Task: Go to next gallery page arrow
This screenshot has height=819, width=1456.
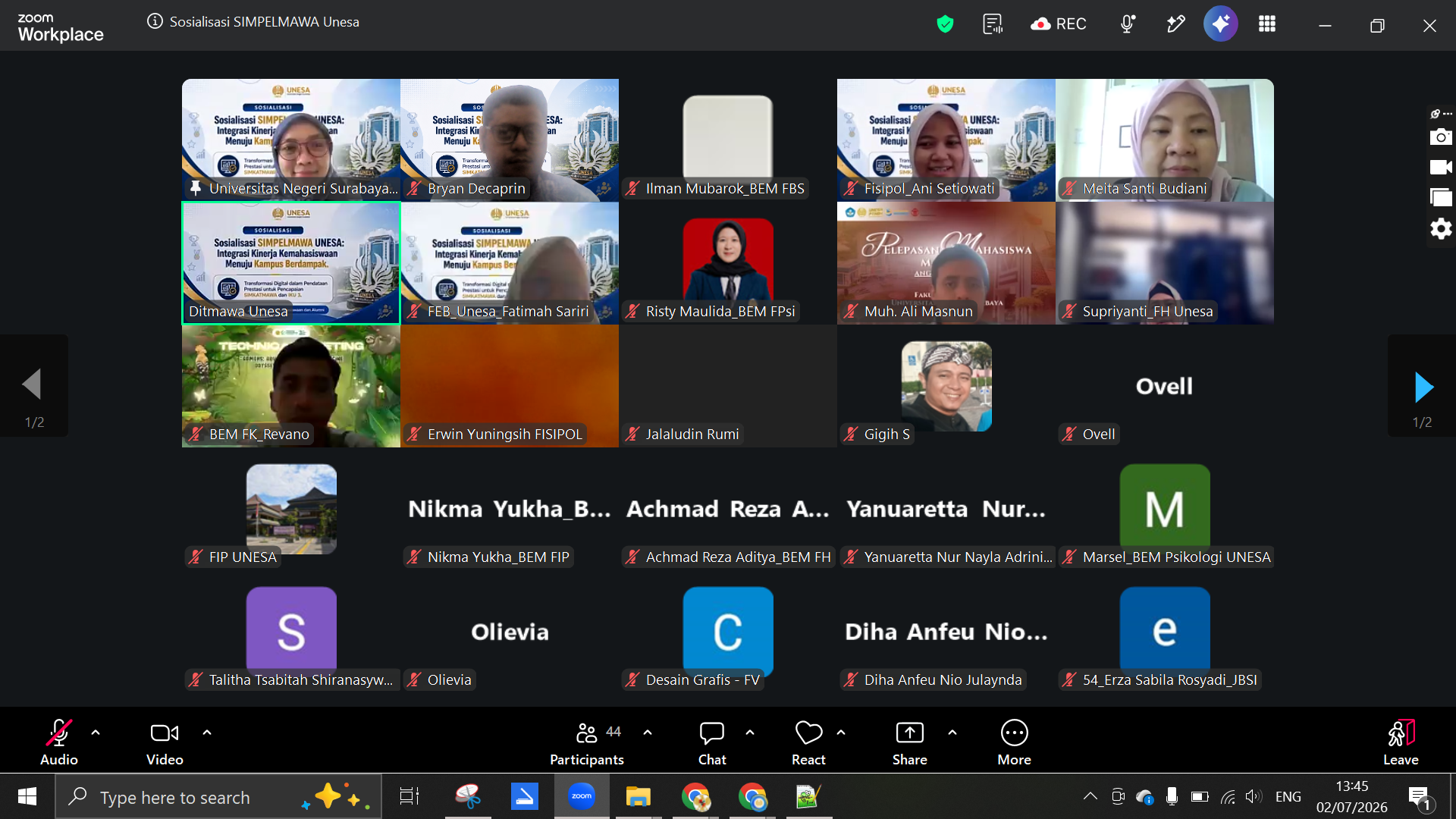Action: [1423, 387]
